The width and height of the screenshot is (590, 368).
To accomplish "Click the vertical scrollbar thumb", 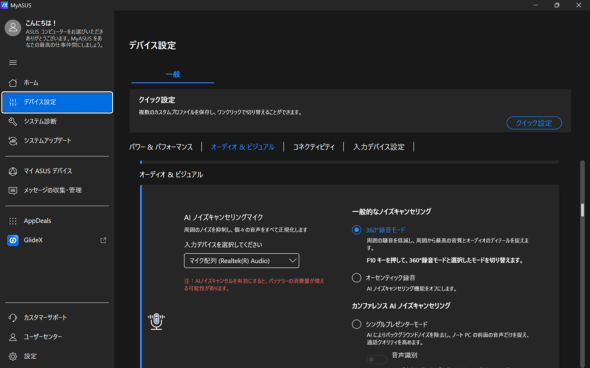I will (582, 210).
